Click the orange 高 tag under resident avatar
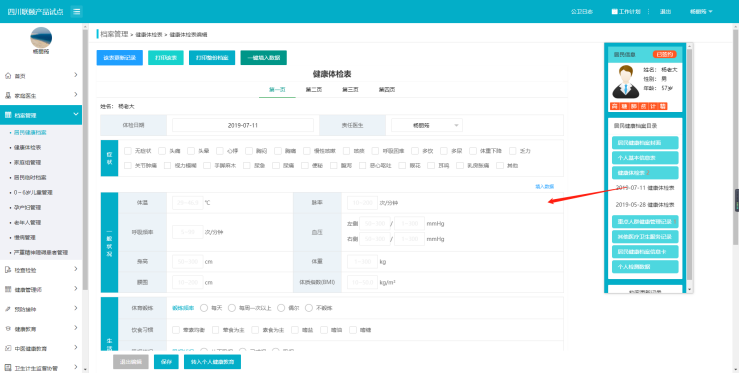Viewport: 740px width, 374px height. coord(614,106)
